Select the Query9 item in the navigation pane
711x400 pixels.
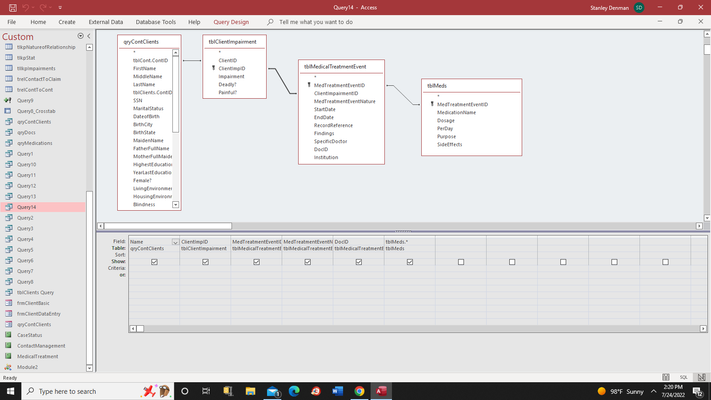[x=25, y=100]
